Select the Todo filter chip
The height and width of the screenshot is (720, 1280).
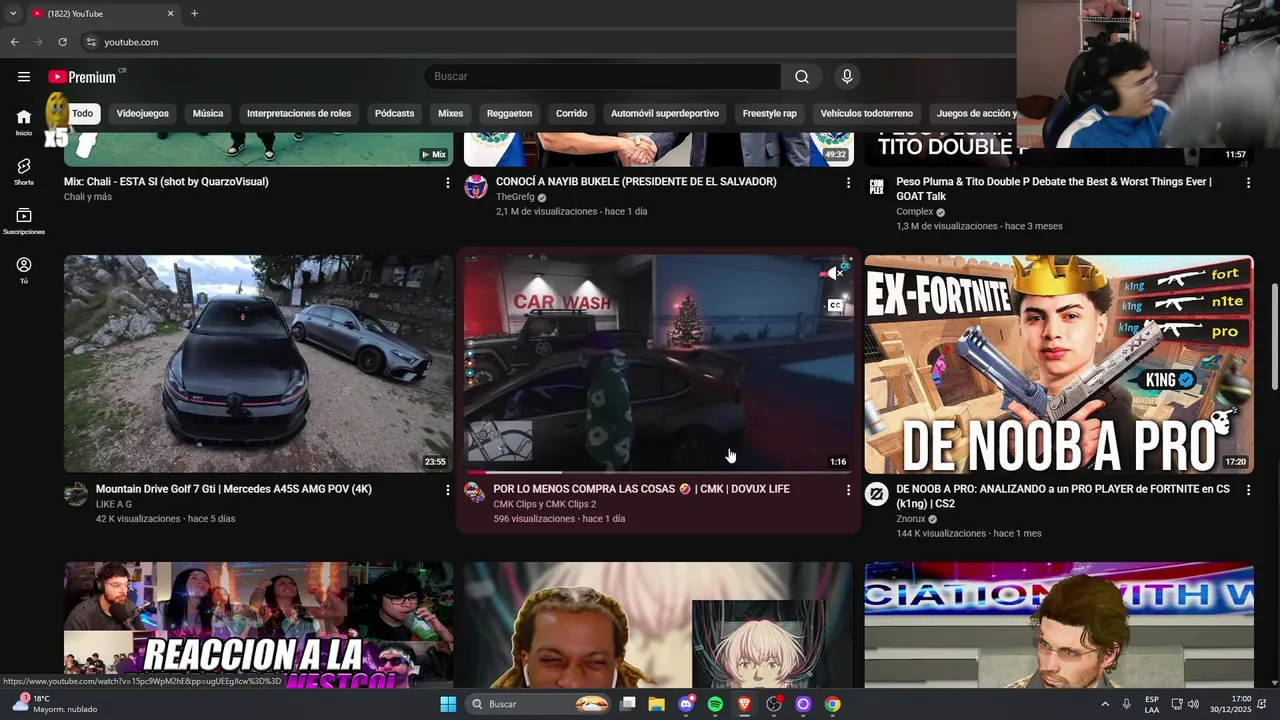[x=82, y=113]
